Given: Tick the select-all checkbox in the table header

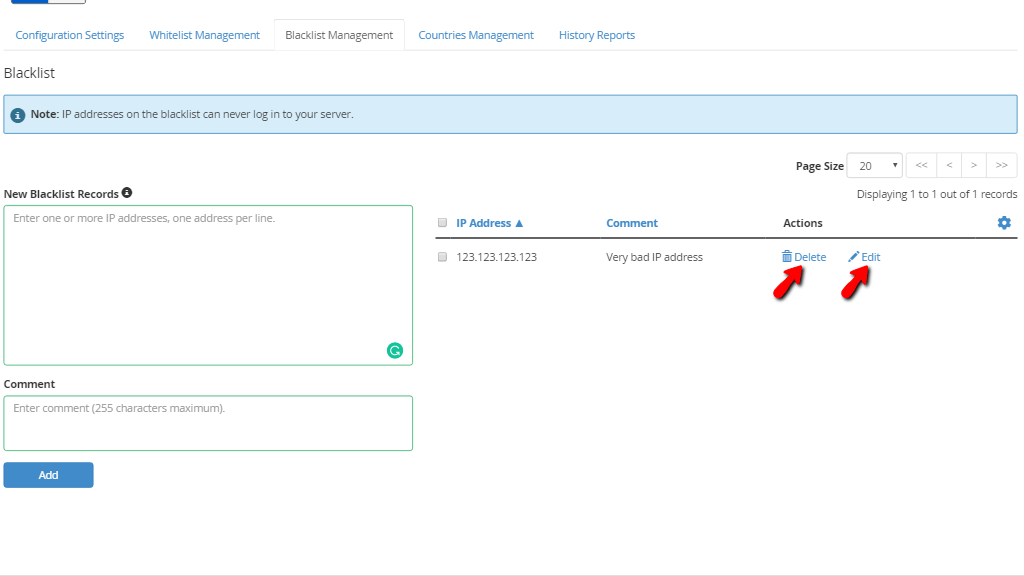Looking at the screenshot, I should click(x=442, y=223).
